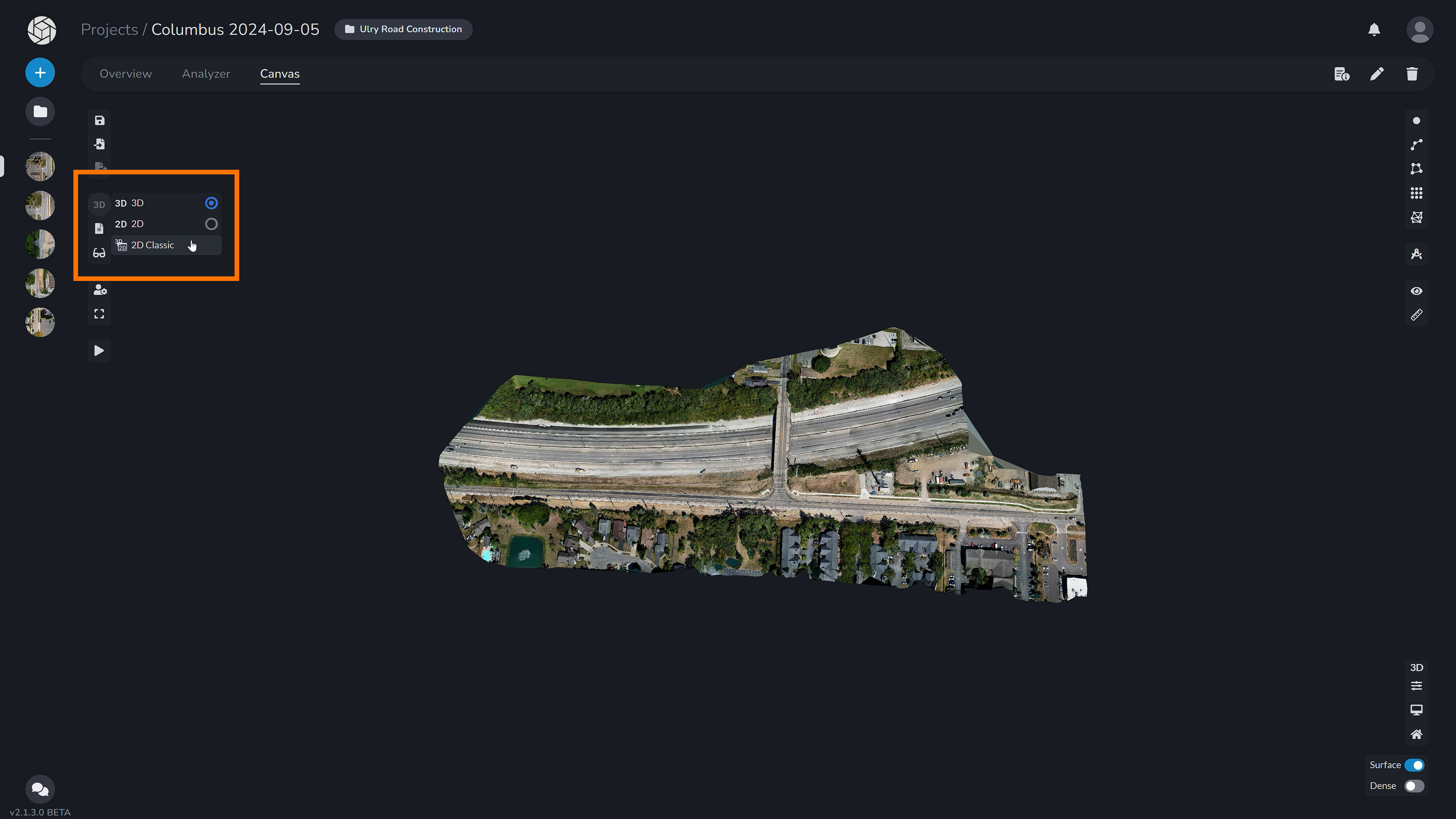1456x819 pixels.
Task: Open the Analyzer tab
Action: click(x=206, y=74)
